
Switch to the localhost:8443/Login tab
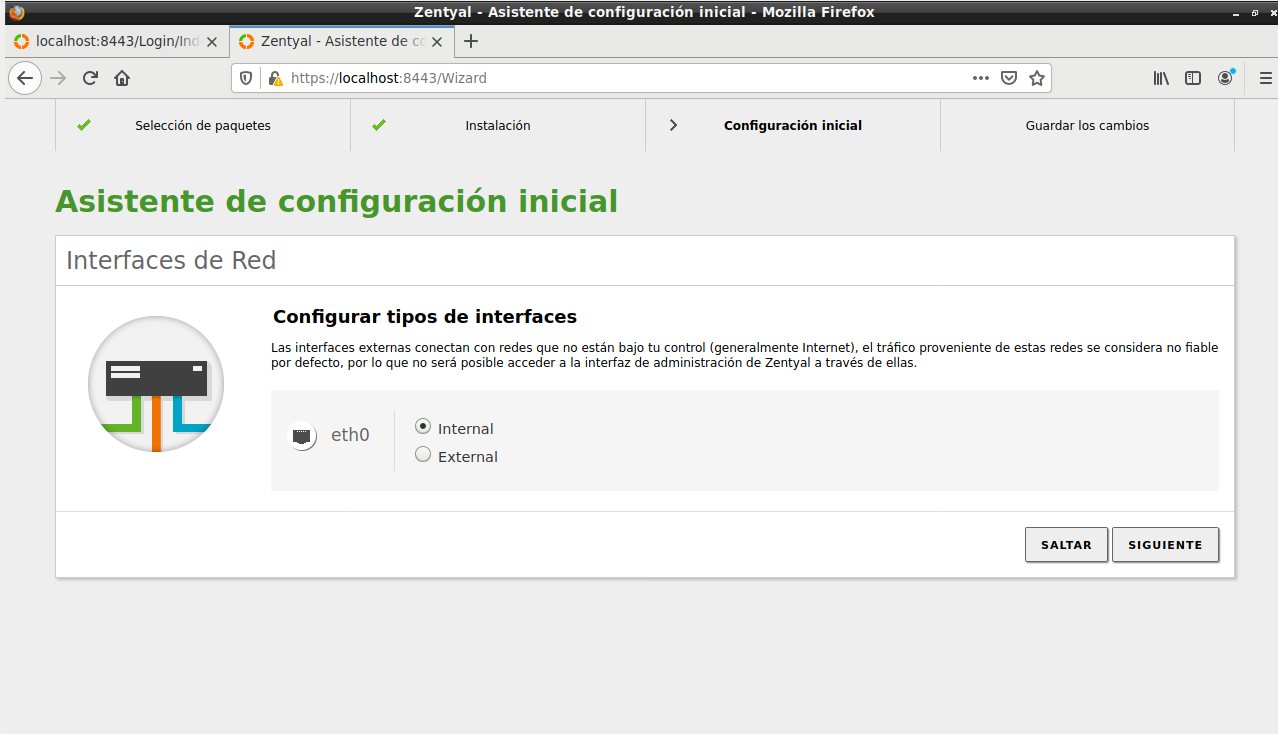pyautogui.click(x=108, y=41)
